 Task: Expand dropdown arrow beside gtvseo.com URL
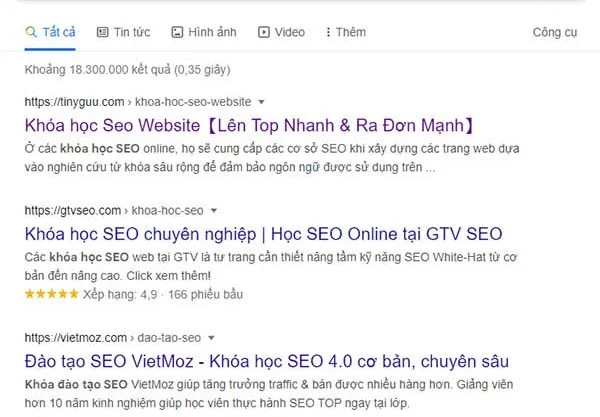214,210
